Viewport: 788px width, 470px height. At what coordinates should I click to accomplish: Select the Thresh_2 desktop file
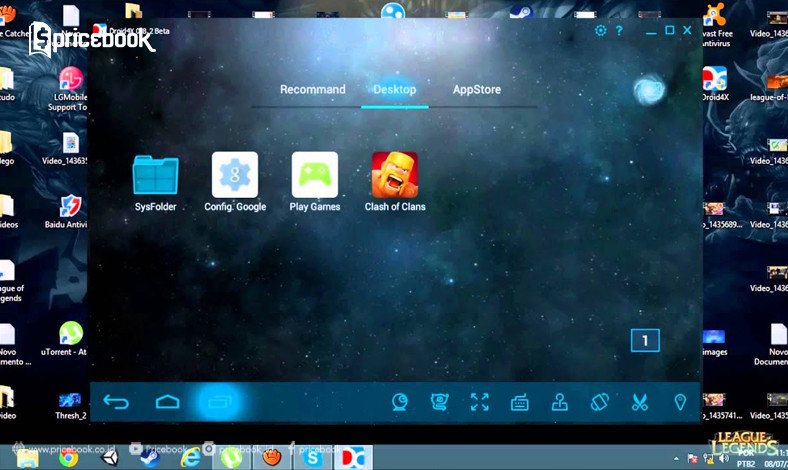point(70,406)
